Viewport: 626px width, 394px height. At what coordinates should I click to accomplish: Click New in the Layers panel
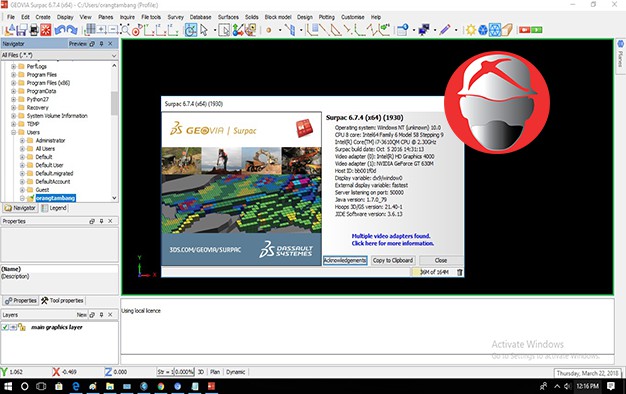pyautogui.click(x=81, y=315)
